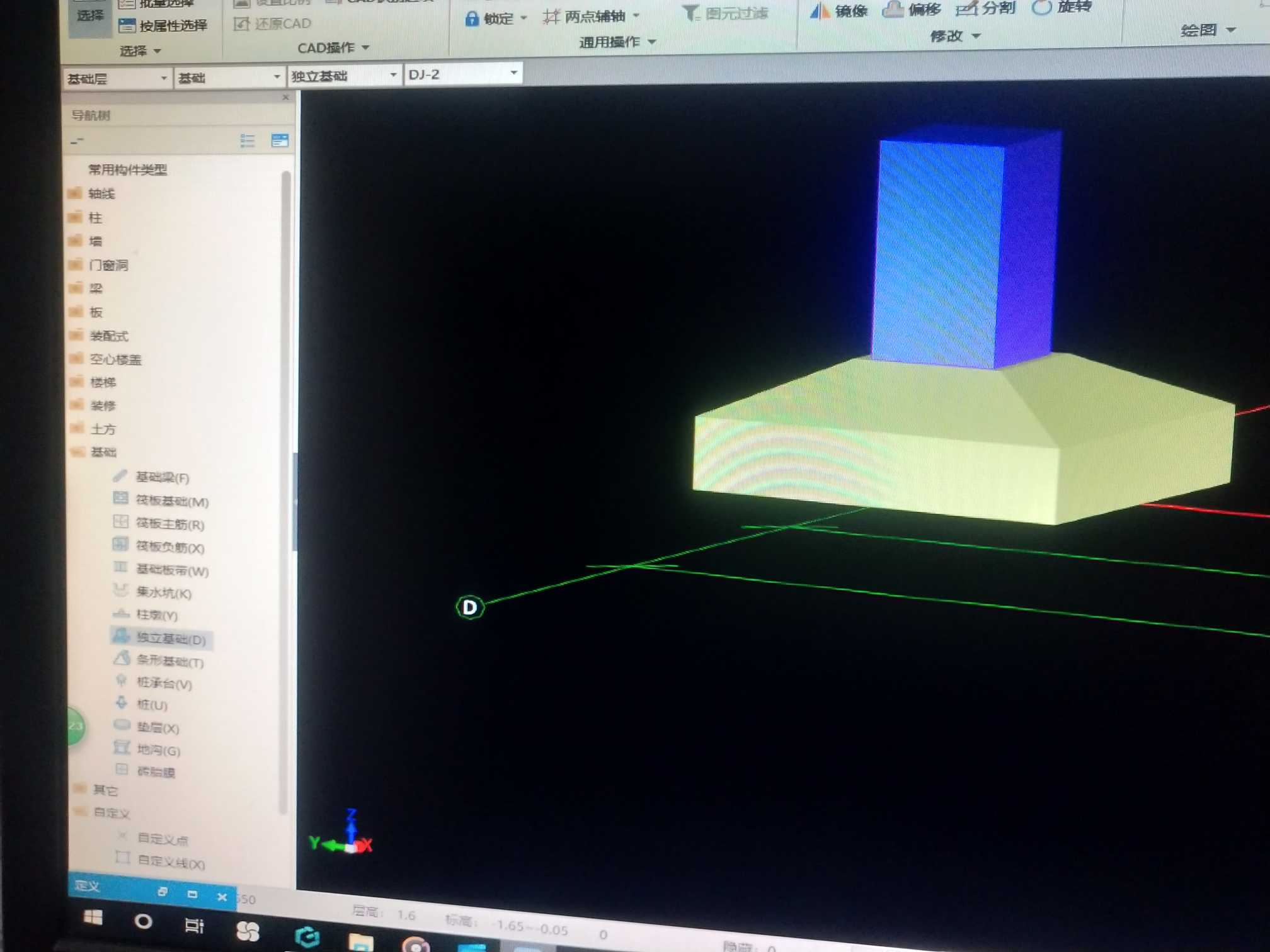Open the 图元过滤 filter tool

pos(726,13)
